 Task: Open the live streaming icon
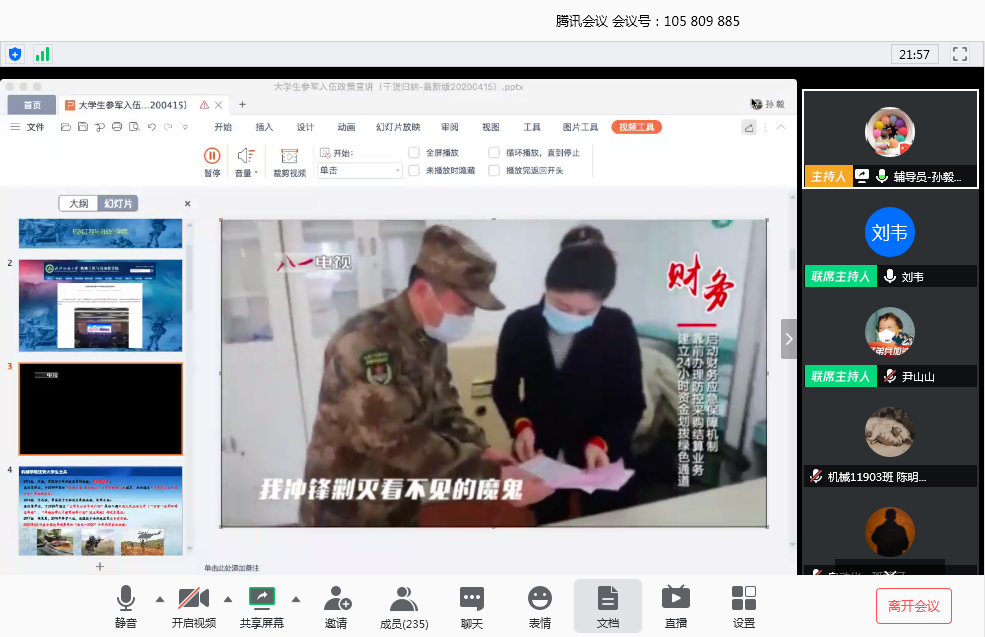coord(675,599)
